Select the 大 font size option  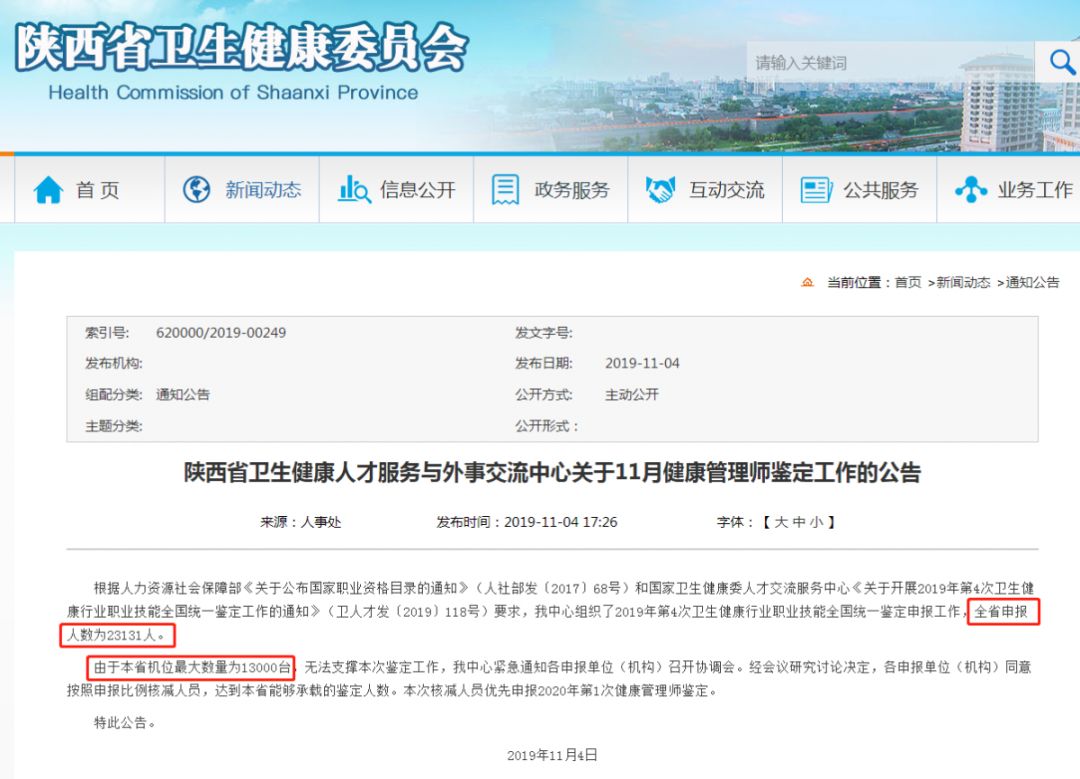pyautogui.click(x=781, y=522)
